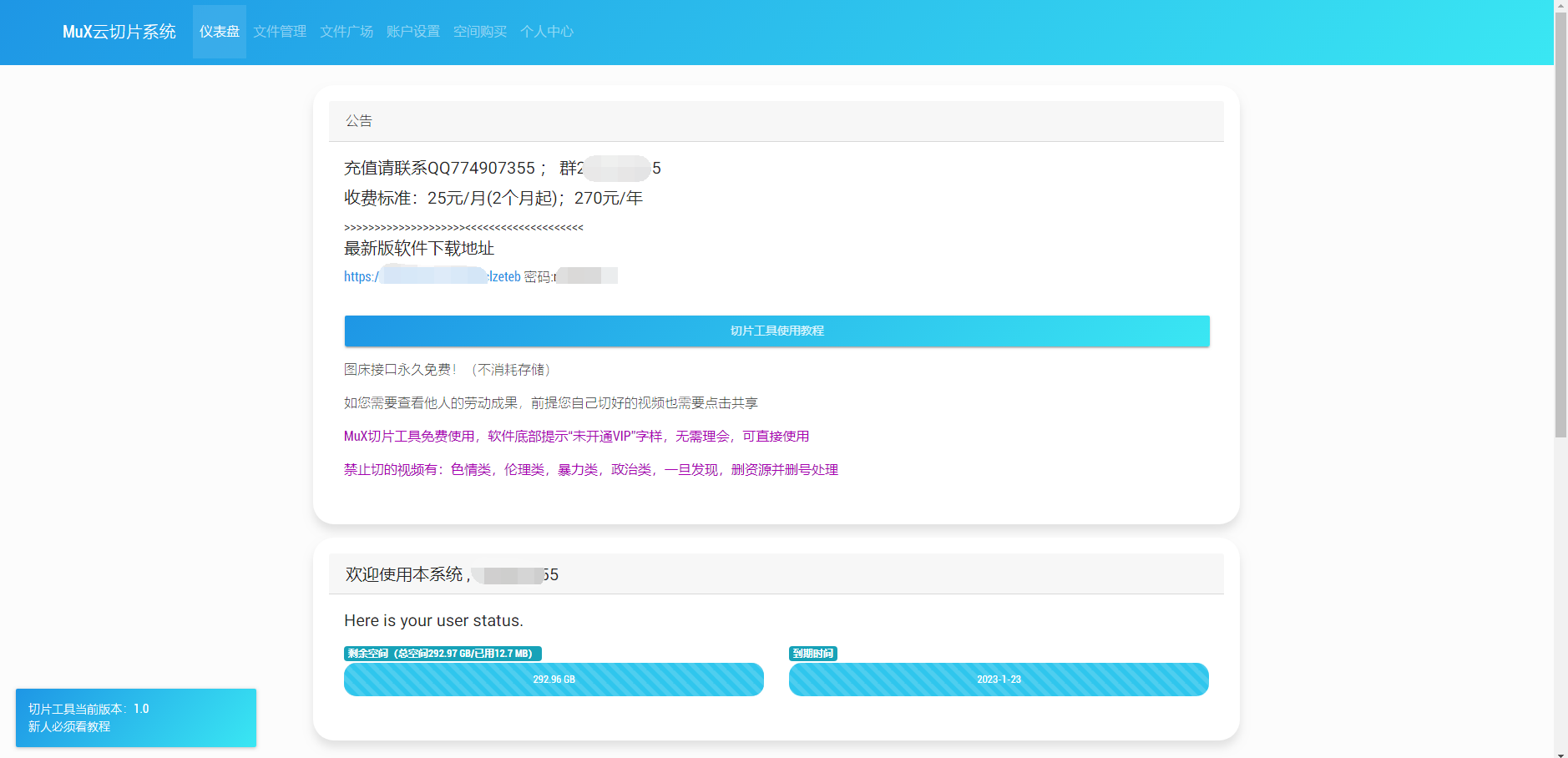Navigate to 个人中心

pos(547,32)
